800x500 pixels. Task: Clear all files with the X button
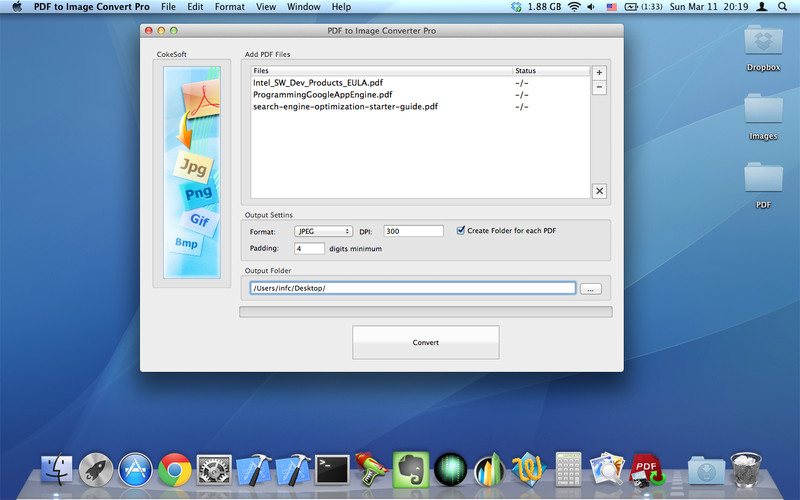pos(599,191)
